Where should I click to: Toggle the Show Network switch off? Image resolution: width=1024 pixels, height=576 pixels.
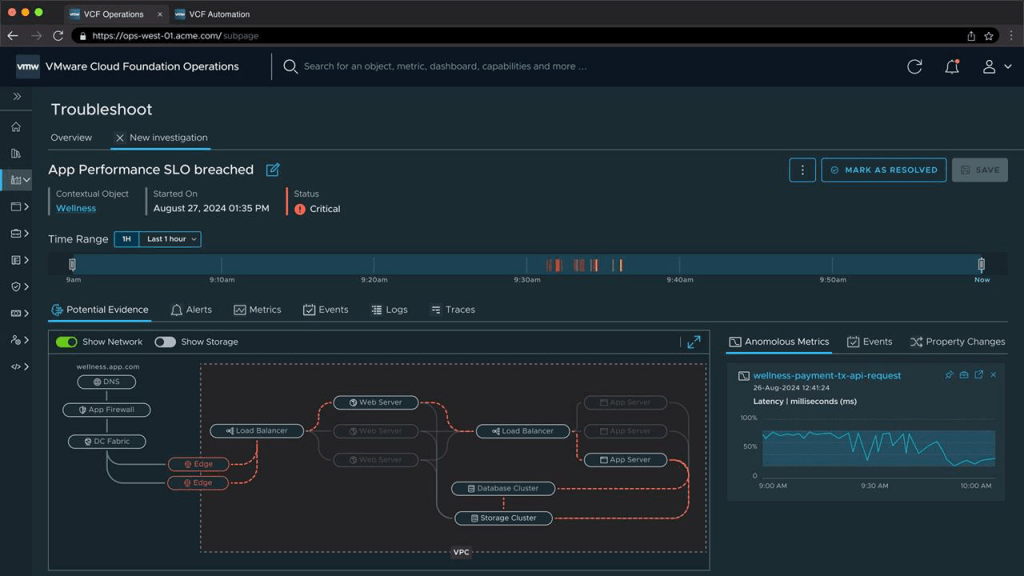67,342
